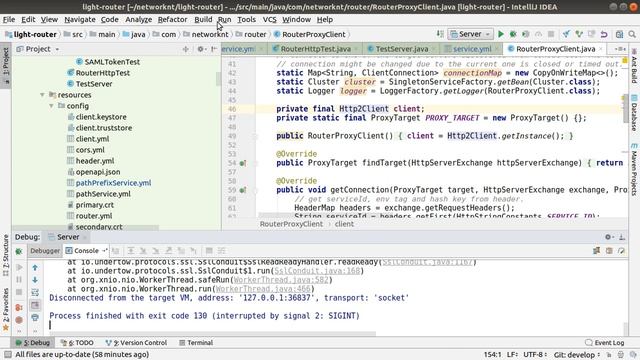Hide Debug panel with the download-arrow icon
The height and width of the screenshot is (360, 640).
622,237
